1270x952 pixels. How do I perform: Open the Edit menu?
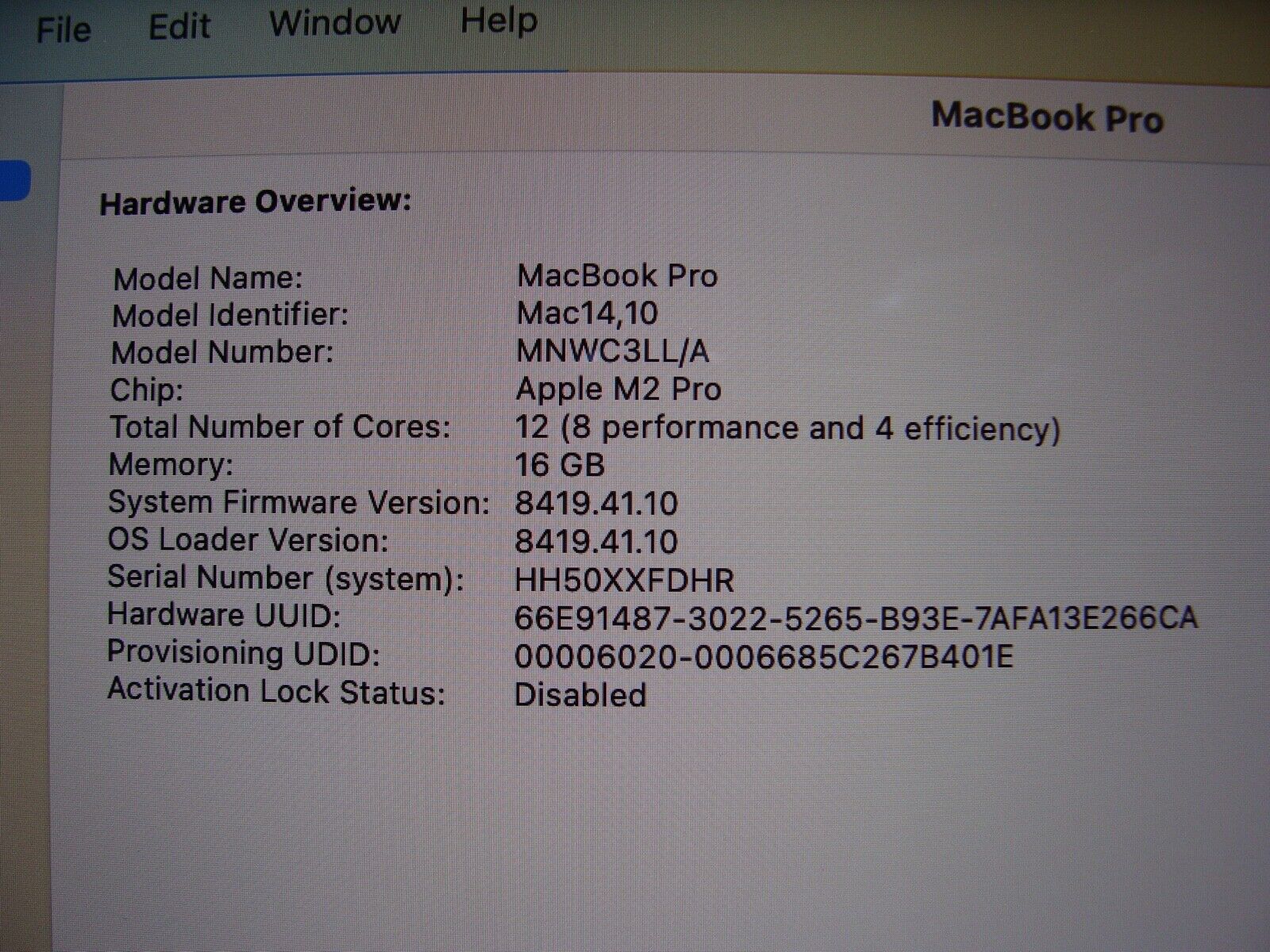click(179, 27)
